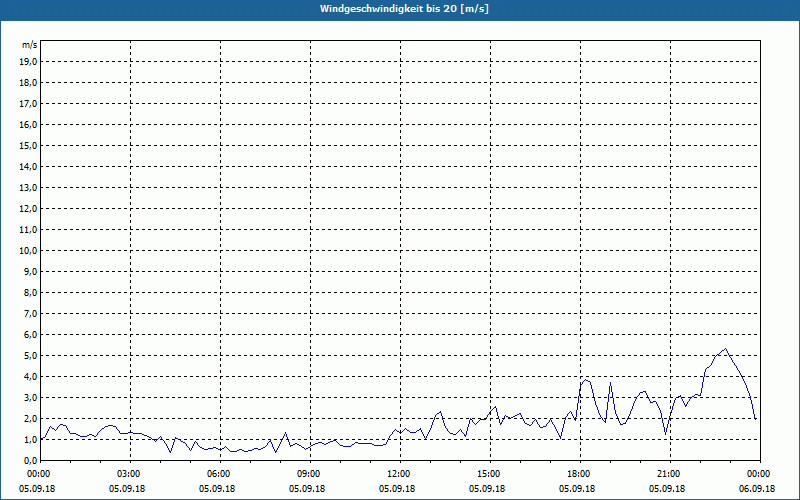Click the '05.09.18' date beneath 12:00

397,488
